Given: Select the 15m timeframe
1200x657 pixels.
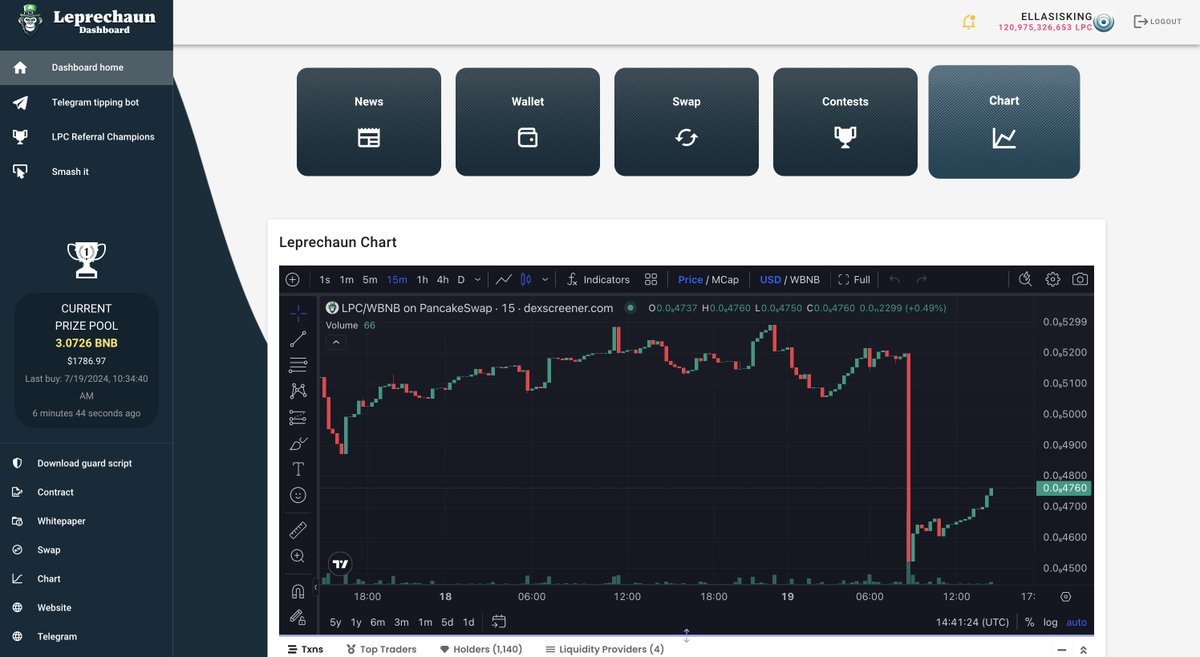Looking at the screenshot, I should [397, 280].
